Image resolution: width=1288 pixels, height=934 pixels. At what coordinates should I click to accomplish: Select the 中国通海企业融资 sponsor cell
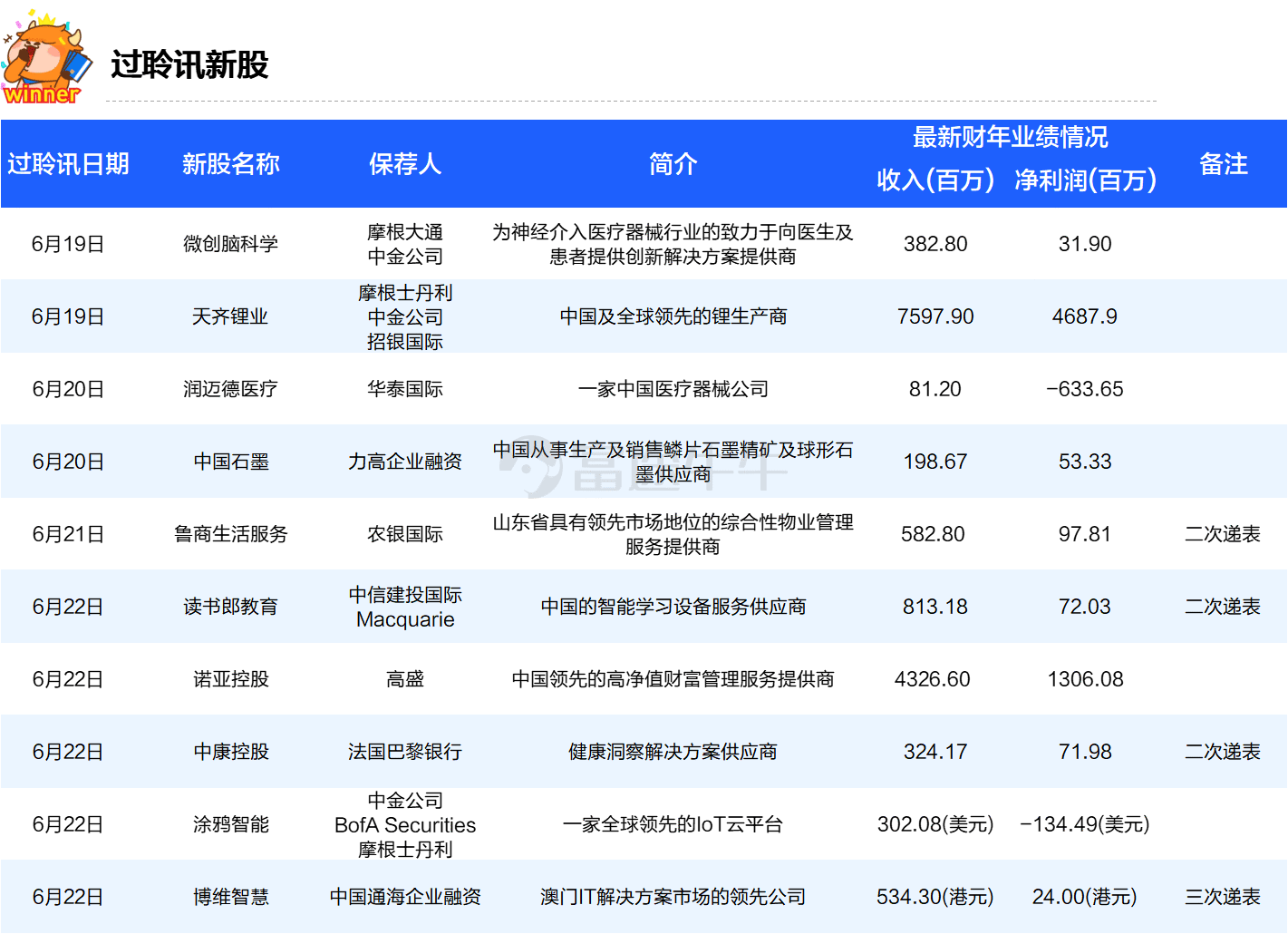coord(405,897)
